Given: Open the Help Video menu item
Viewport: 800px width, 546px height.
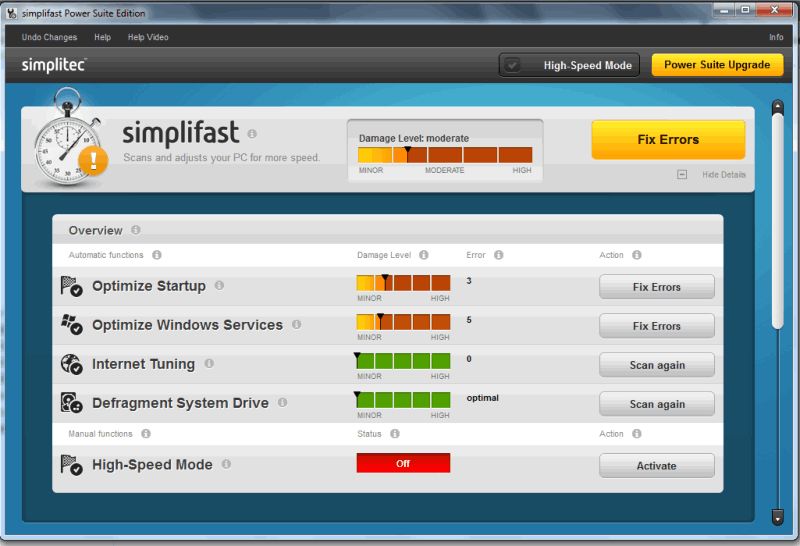Looking at the screenshot, I should pos(148,37).
